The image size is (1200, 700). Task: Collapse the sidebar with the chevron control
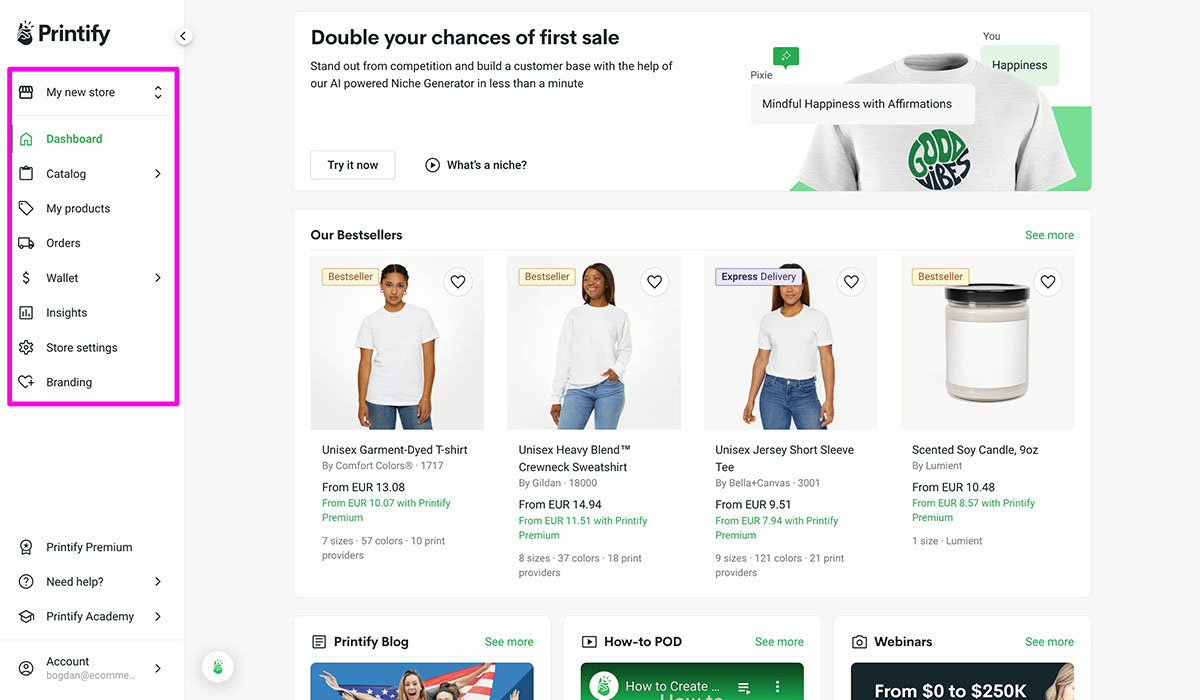coord(183,34)
